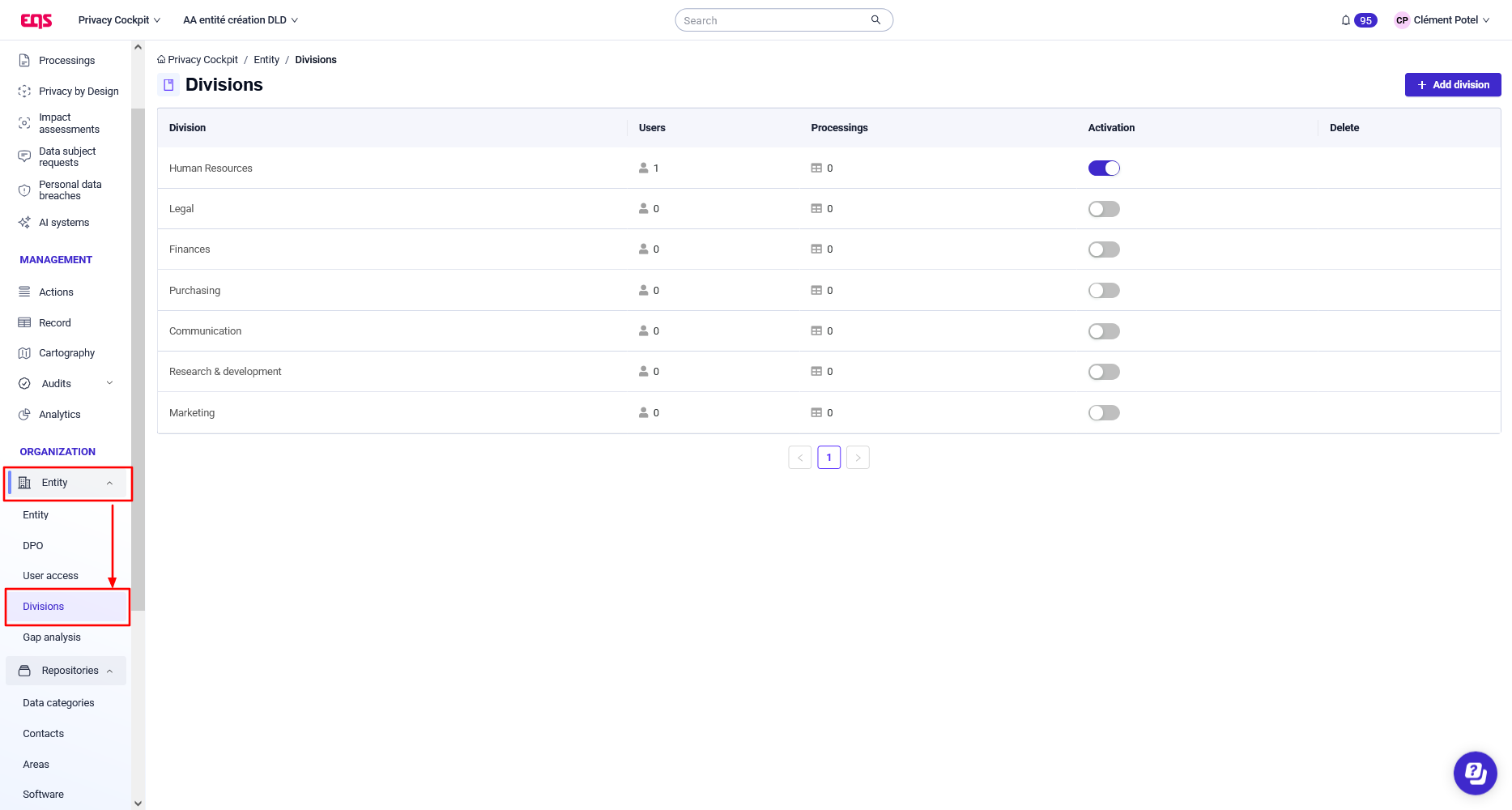Viewport: 1512px width, 810px height.
Task: Collapse the Repositories submenu chevron
Action: [109, 671]
